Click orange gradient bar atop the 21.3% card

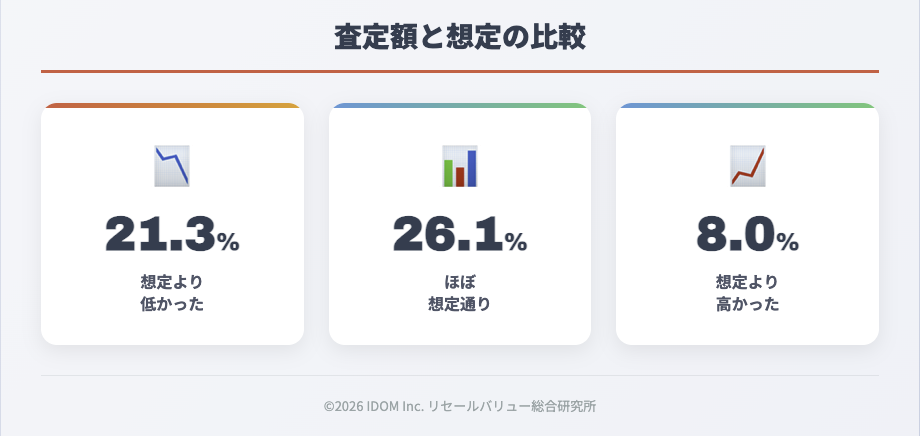[172, 105]
